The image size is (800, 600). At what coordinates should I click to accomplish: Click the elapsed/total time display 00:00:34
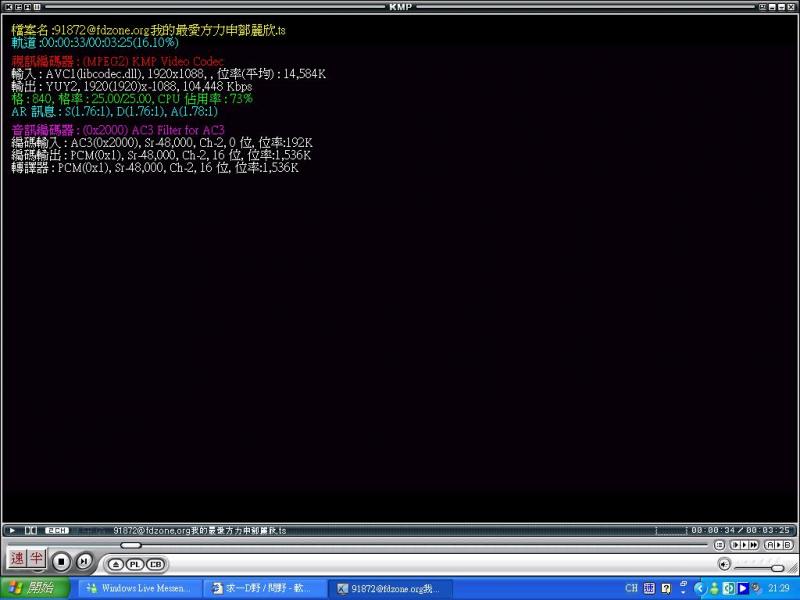740,531
